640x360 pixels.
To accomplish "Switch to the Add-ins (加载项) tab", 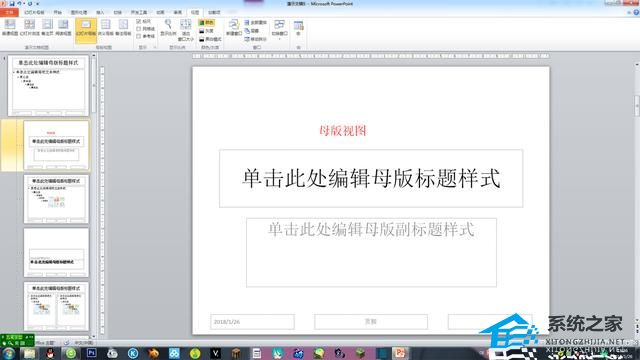I will point(214,13).
